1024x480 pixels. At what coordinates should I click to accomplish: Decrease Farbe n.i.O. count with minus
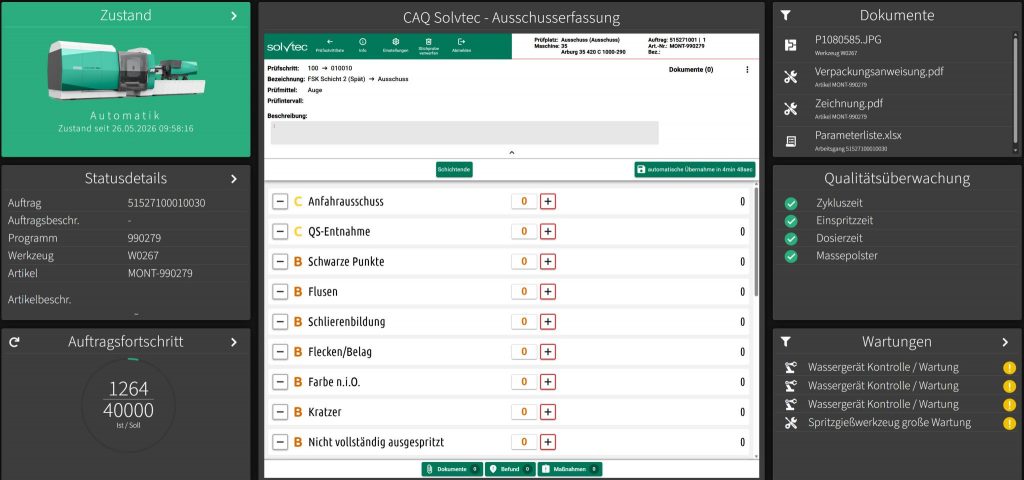click(x=280, y=382)
